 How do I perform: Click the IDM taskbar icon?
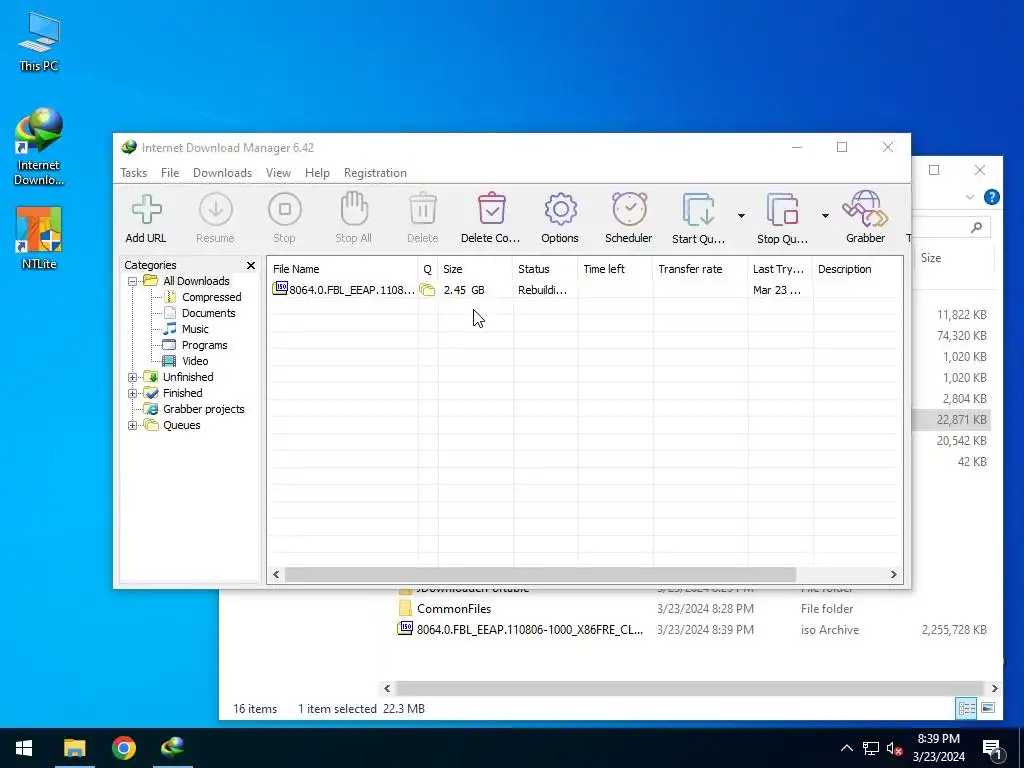coord(172,747)
